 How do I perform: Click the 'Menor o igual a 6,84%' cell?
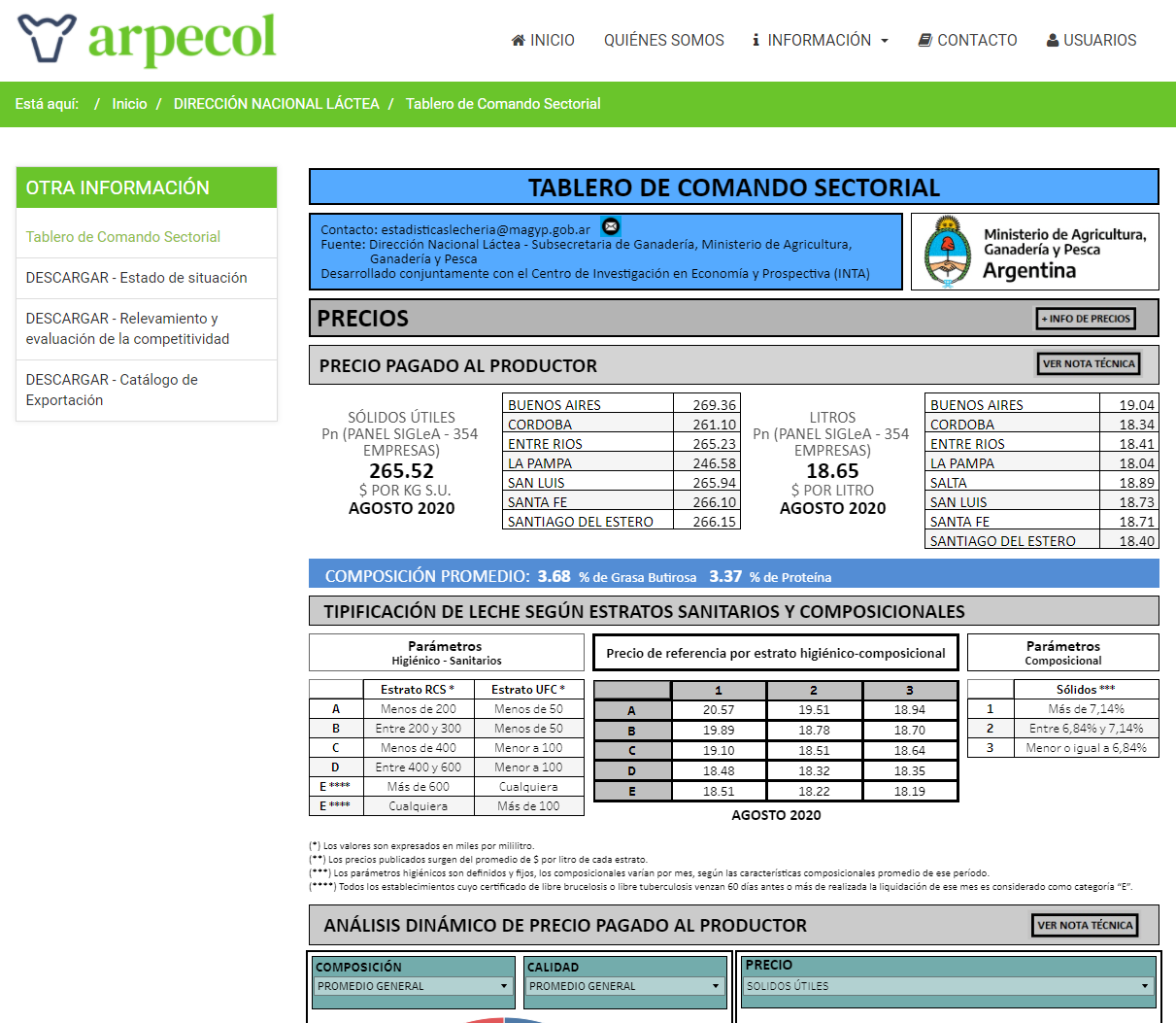(x=1086, y=748)
